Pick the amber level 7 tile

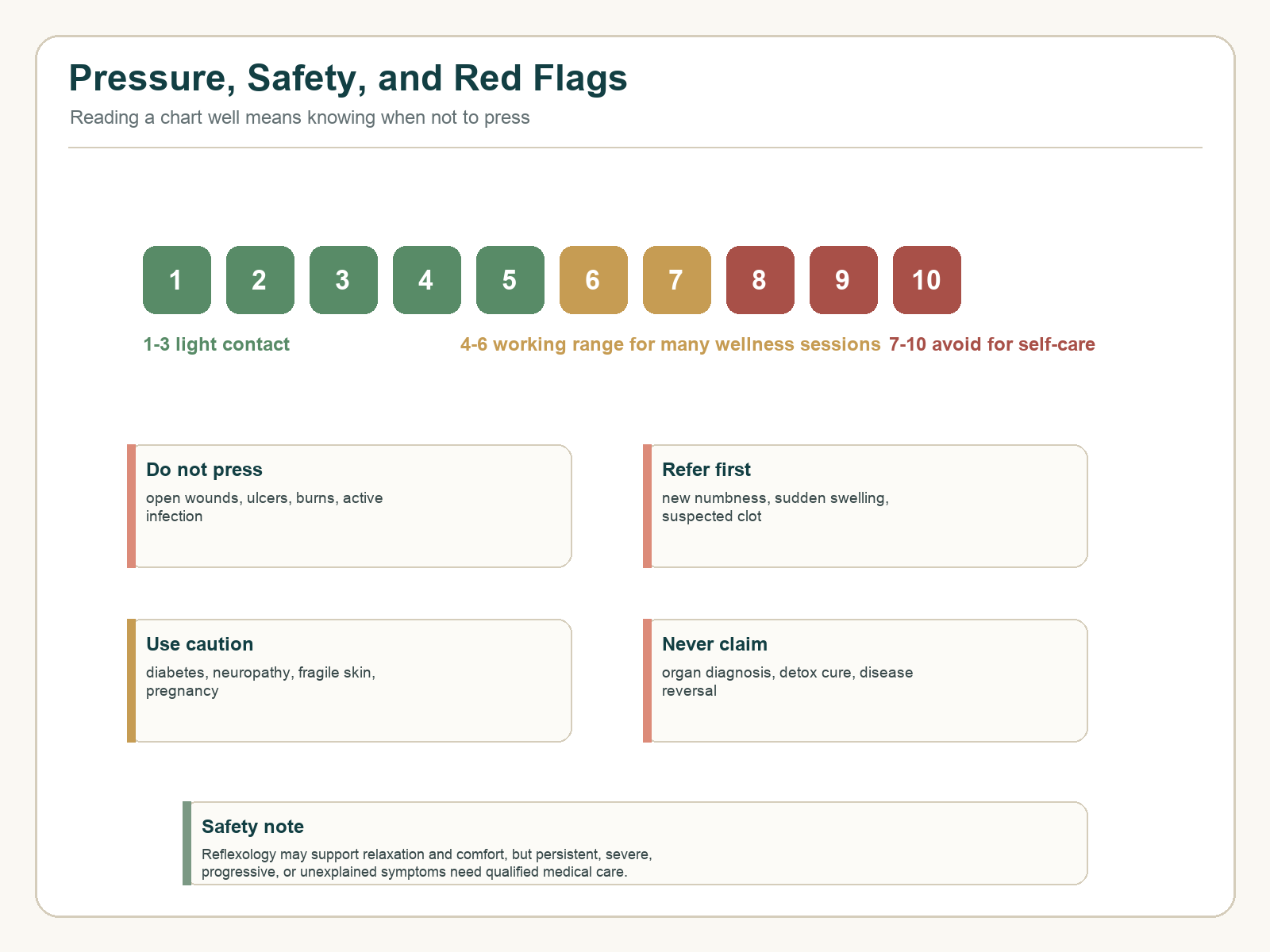click(x=677, y=280)
